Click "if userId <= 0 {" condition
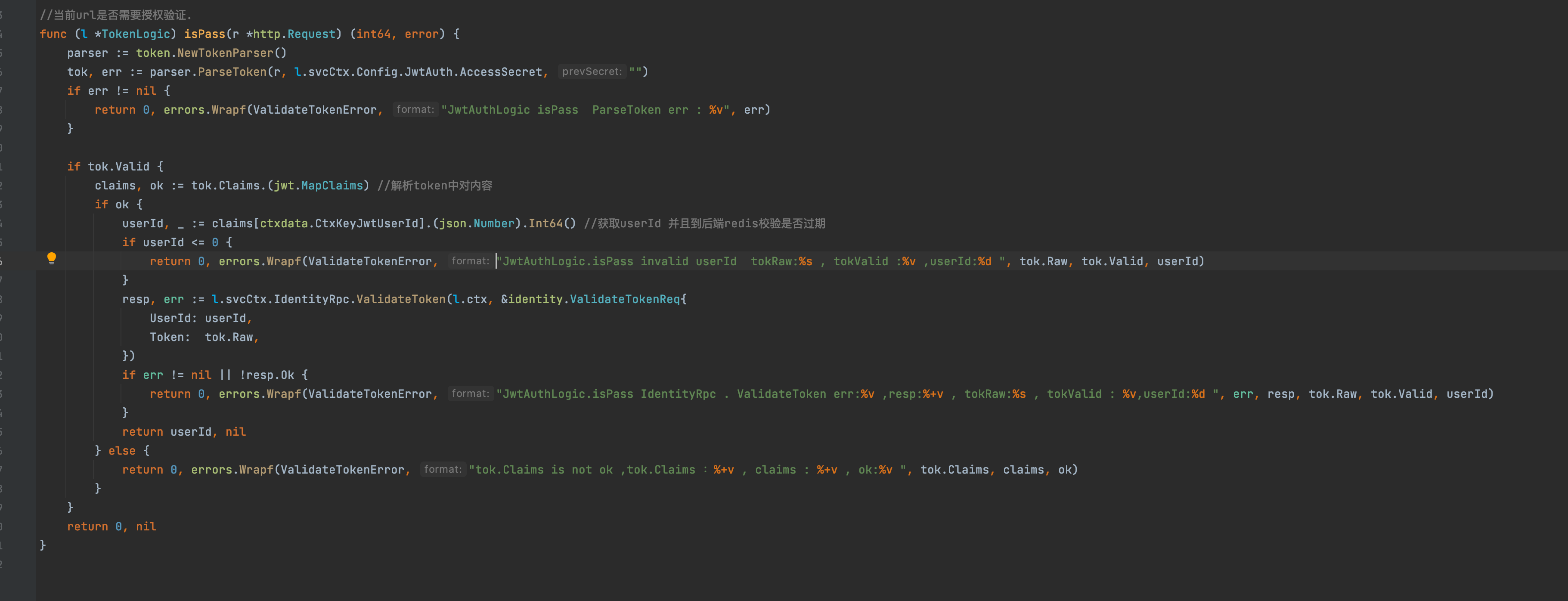The width and height of the screenshot is (1568, 601). coord(177,242)
